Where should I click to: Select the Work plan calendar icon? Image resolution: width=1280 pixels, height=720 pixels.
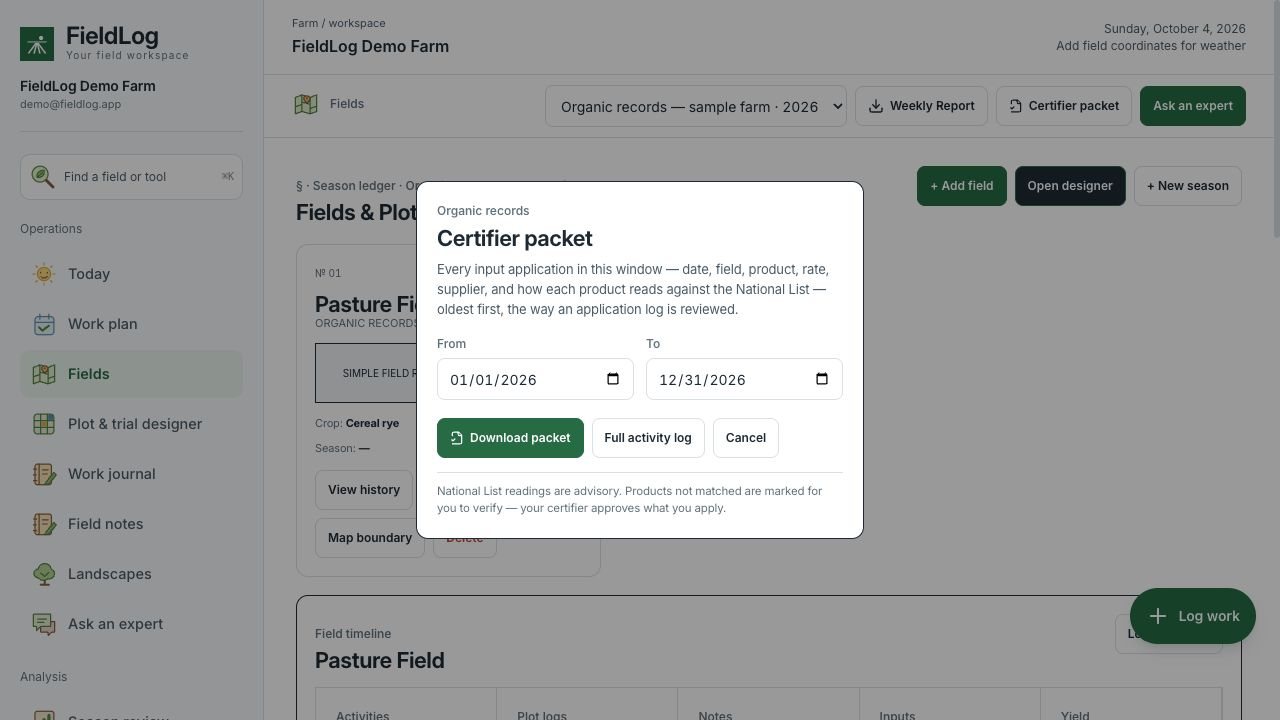(44, 324)
